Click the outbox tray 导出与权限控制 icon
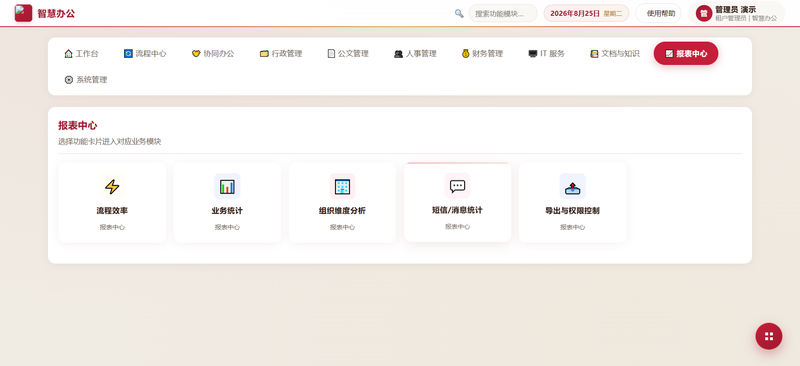This screenshot has height=366, width=800. point(572,187)
